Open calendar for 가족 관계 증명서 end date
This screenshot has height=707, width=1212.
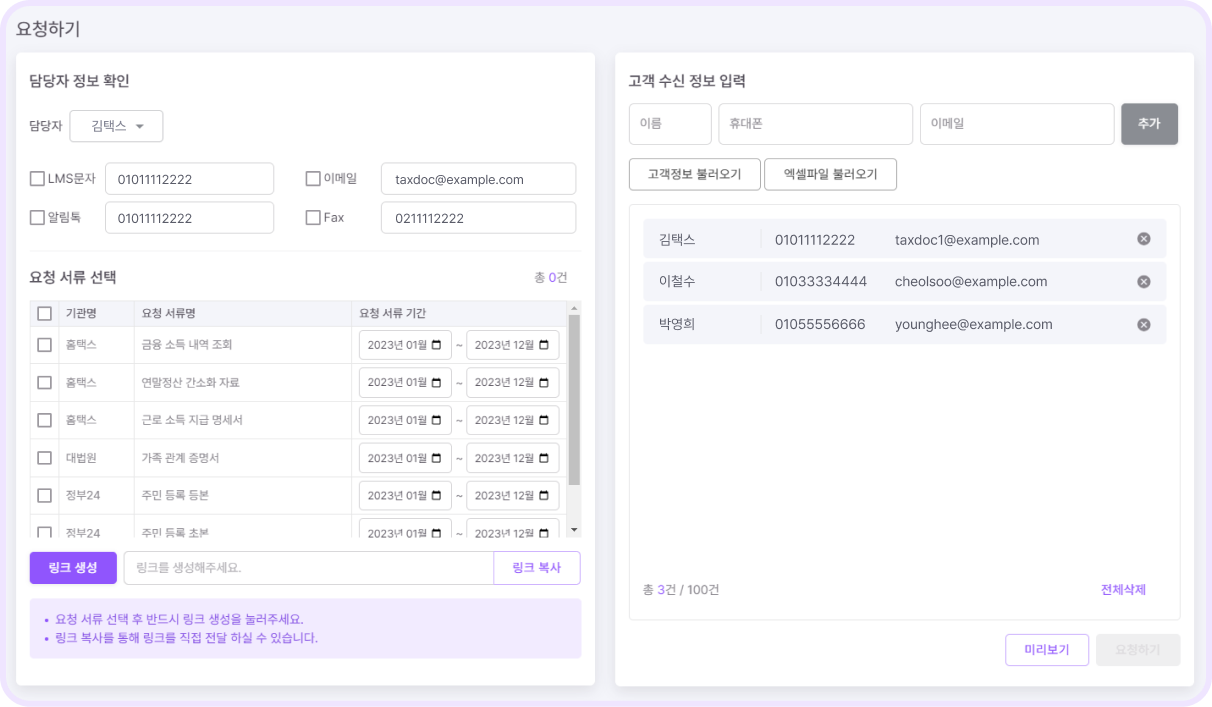(x=544, y=459)
